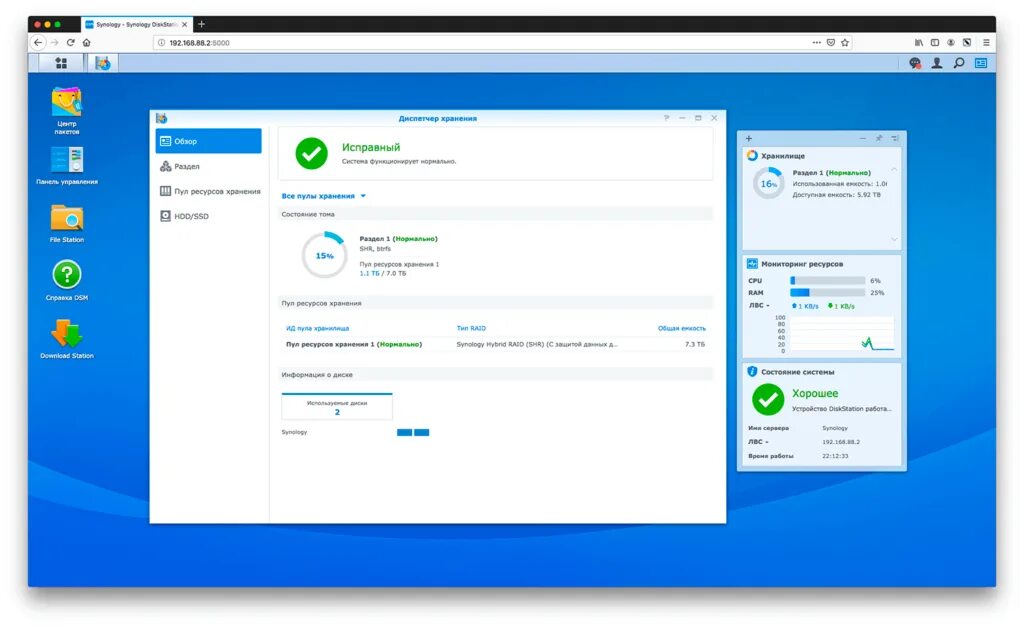
Task: Click the CPU usage bar
Action: click(827, 280)
